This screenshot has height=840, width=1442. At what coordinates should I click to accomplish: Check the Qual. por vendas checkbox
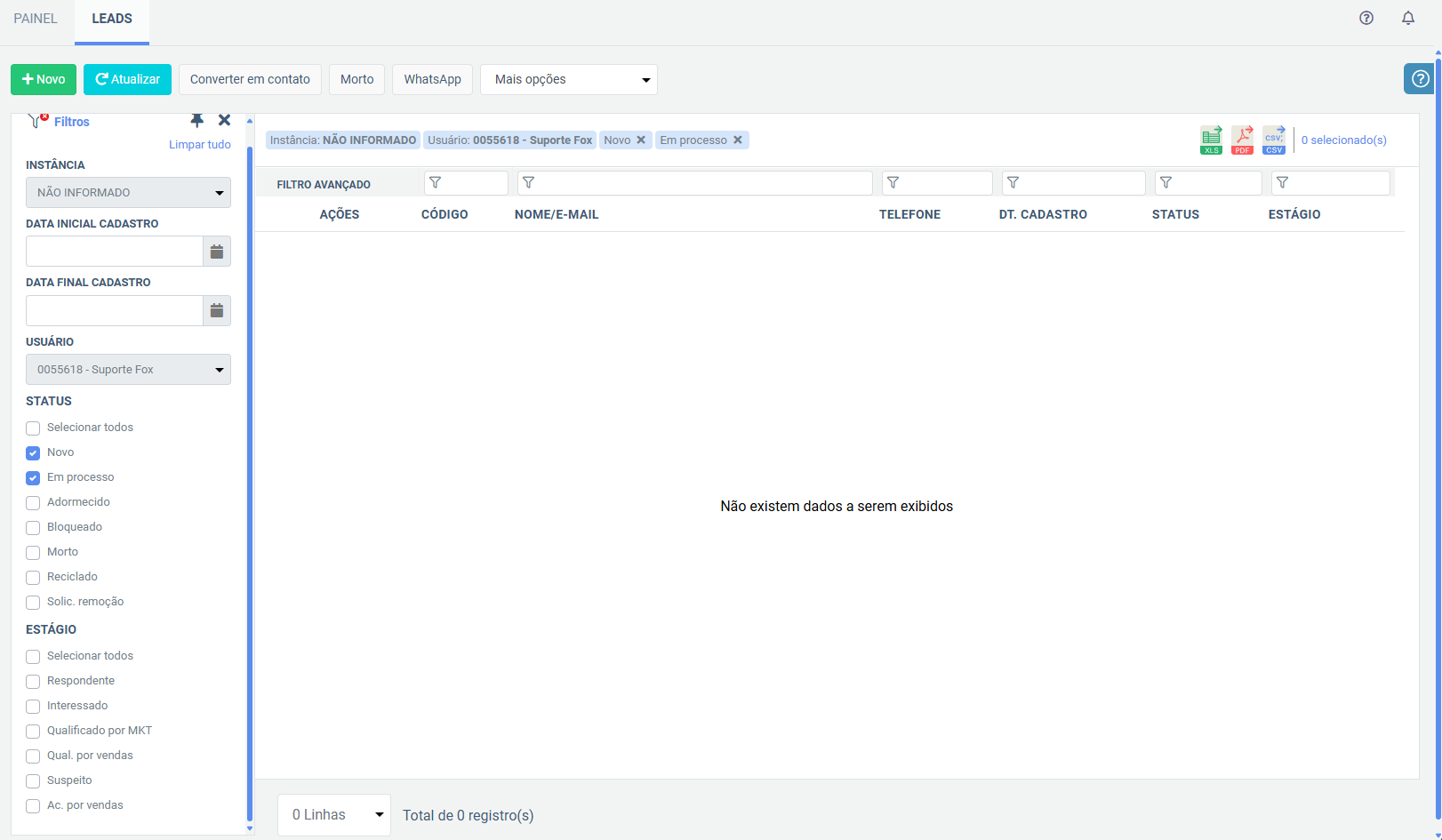33,756
